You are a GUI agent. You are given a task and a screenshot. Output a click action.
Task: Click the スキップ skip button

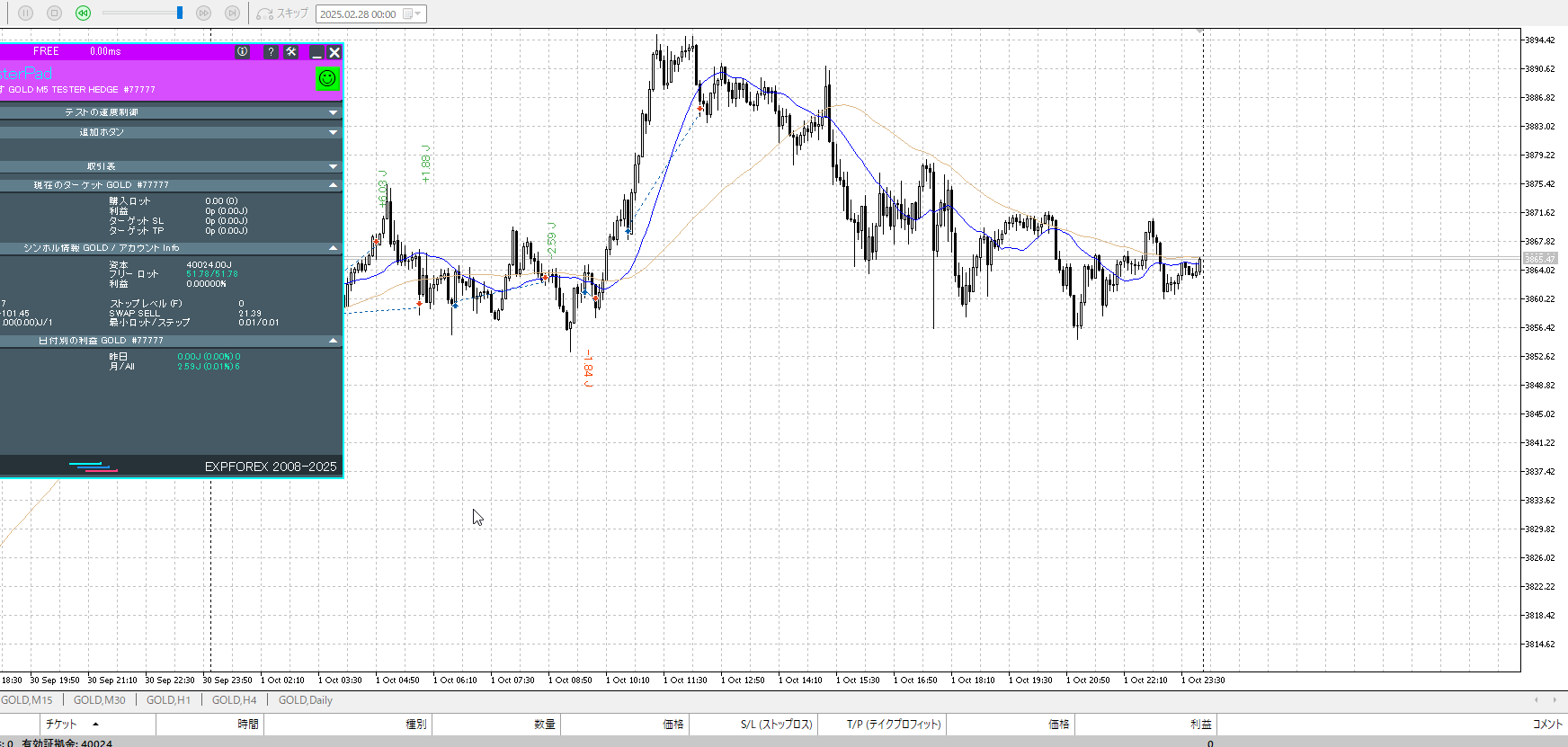[282, 13]
